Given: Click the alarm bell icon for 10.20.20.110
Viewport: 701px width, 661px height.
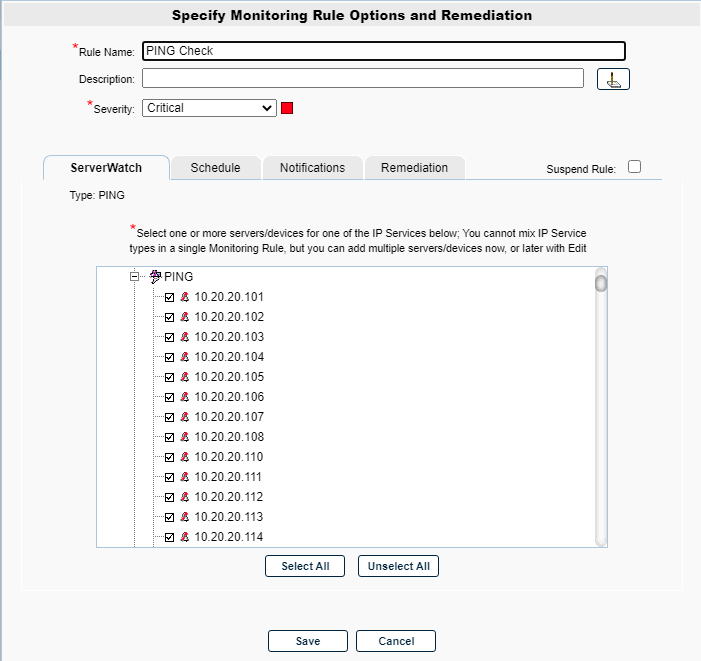Looking at the screenshot, I should 185,457.
